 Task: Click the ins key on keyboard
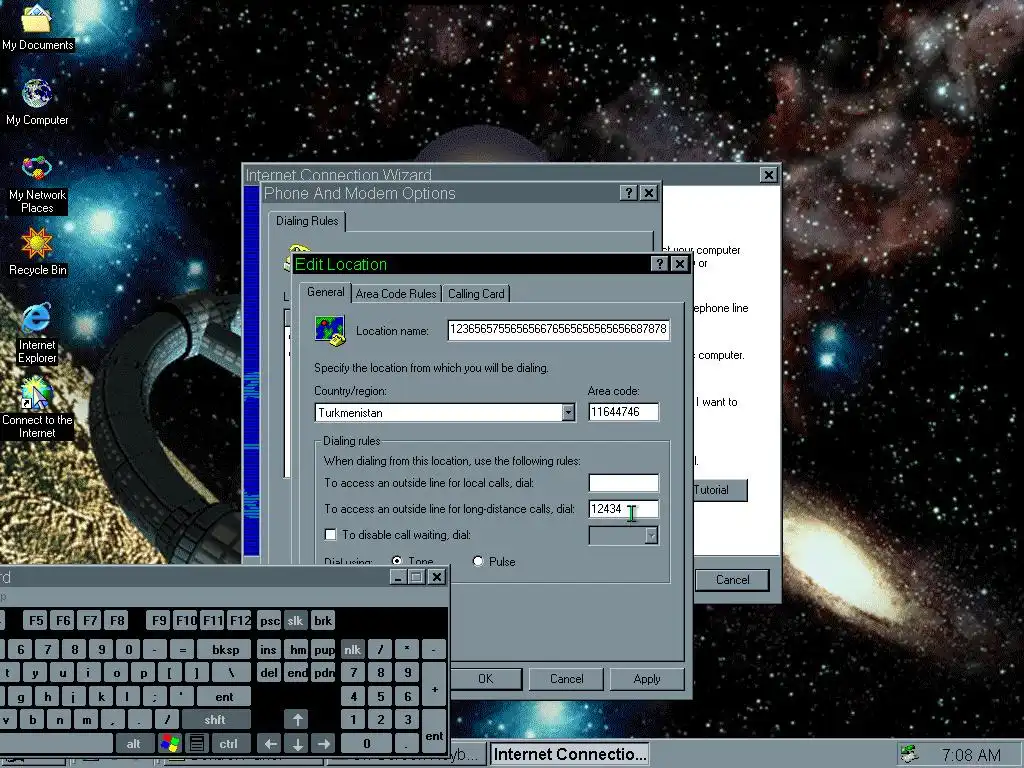coord(268,649)
